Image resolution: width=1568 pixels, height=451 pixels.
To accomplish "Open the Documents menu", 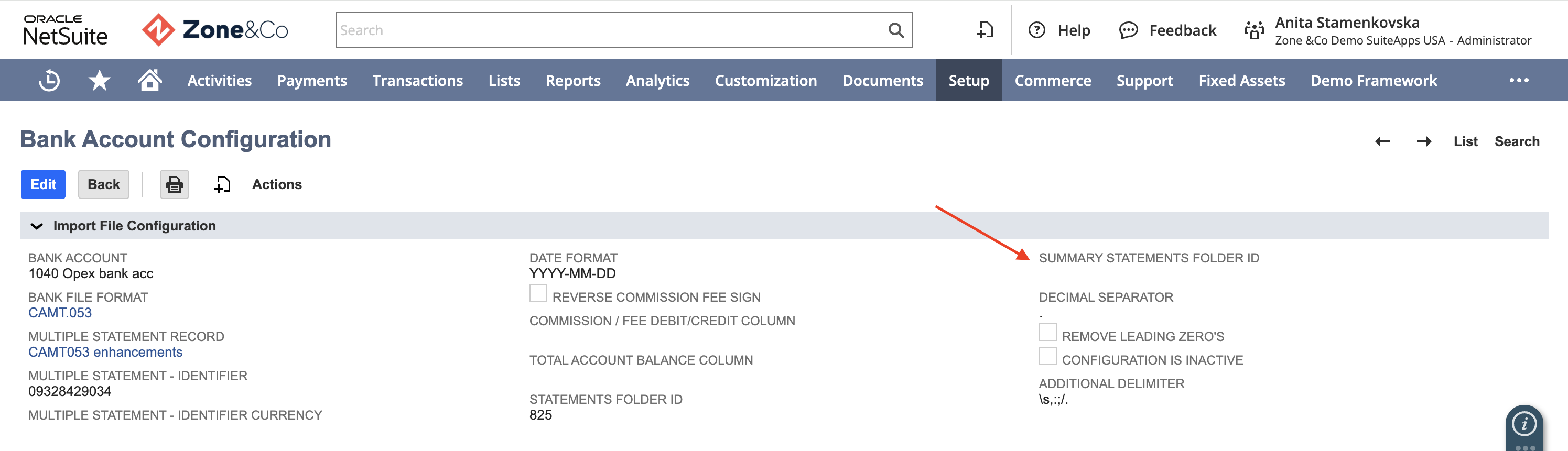I will click(x=883, y=80).
